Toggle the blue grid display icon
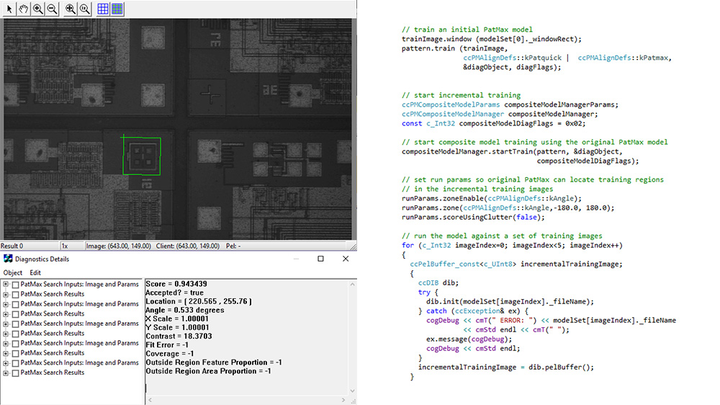The image size is (720, 405). click(103, 8)
